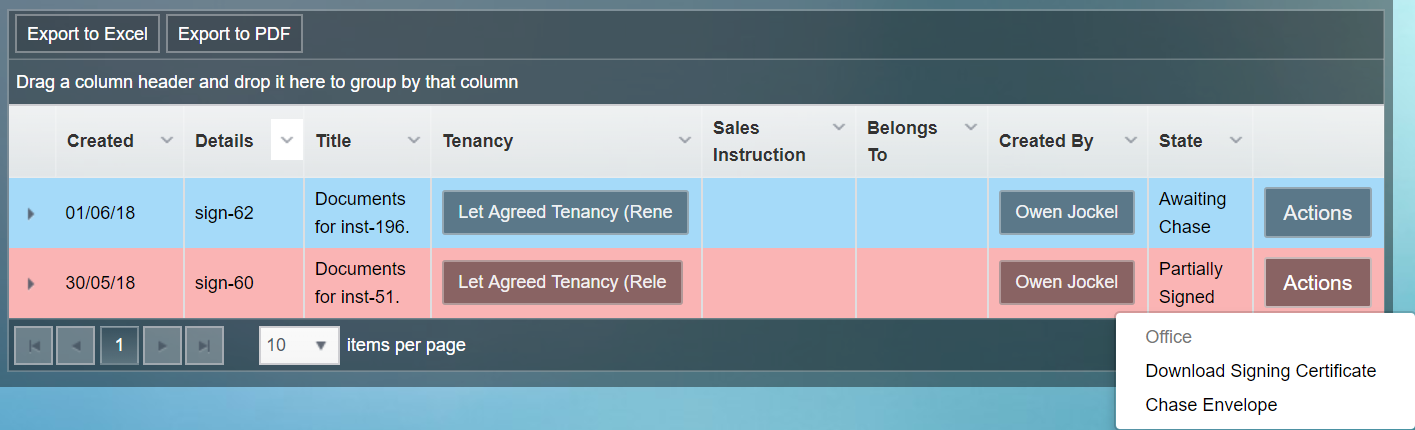Open State column menu arrow
Image resolution: width=1415 pixels, height=430 pixels.
pyautogui.click(x=1236, y=140)
